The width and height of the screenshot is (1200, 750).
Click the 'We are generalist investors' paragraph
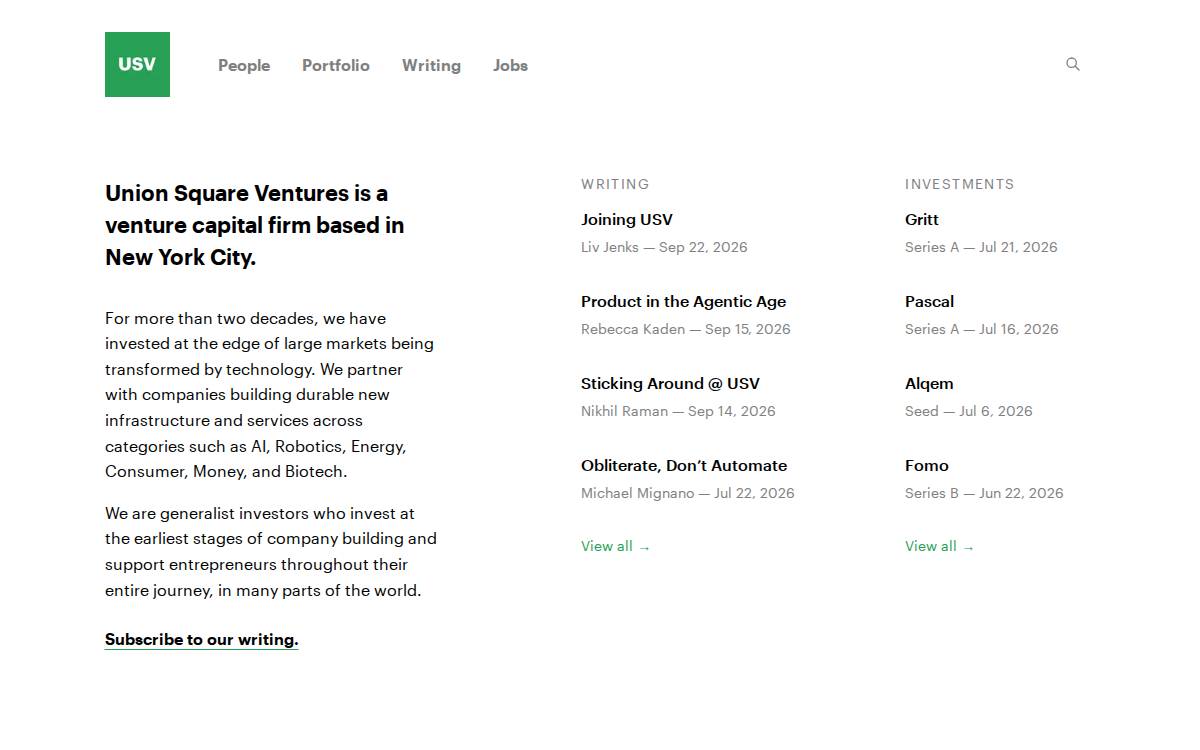tap(271, 552)
